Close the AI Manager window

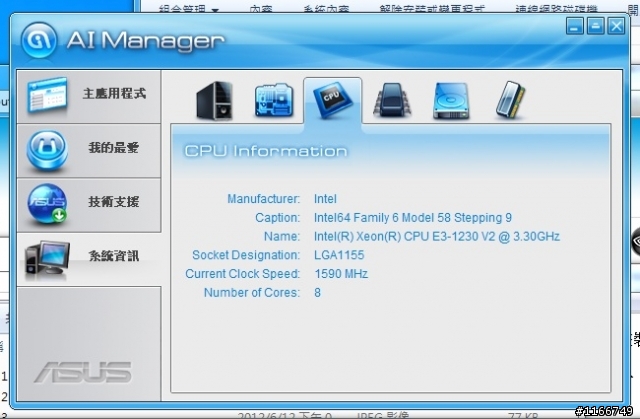tap(616, 26)
